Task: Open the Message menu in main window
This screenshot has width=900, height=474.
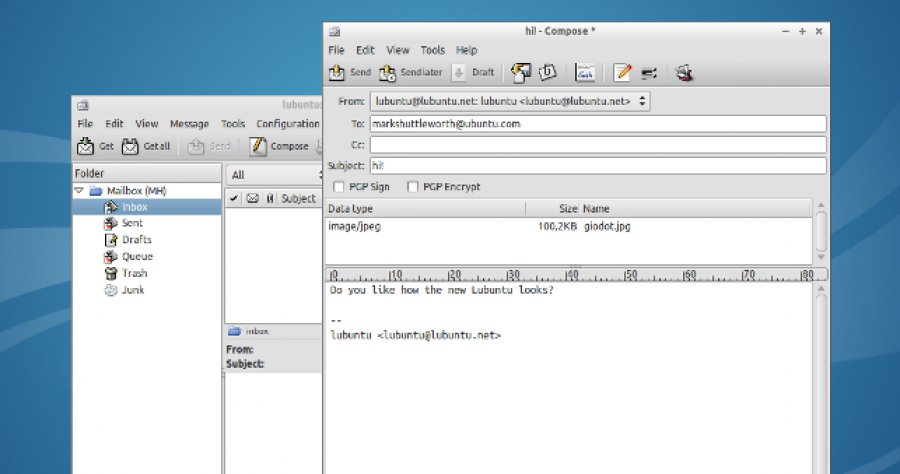Action: 189,124
